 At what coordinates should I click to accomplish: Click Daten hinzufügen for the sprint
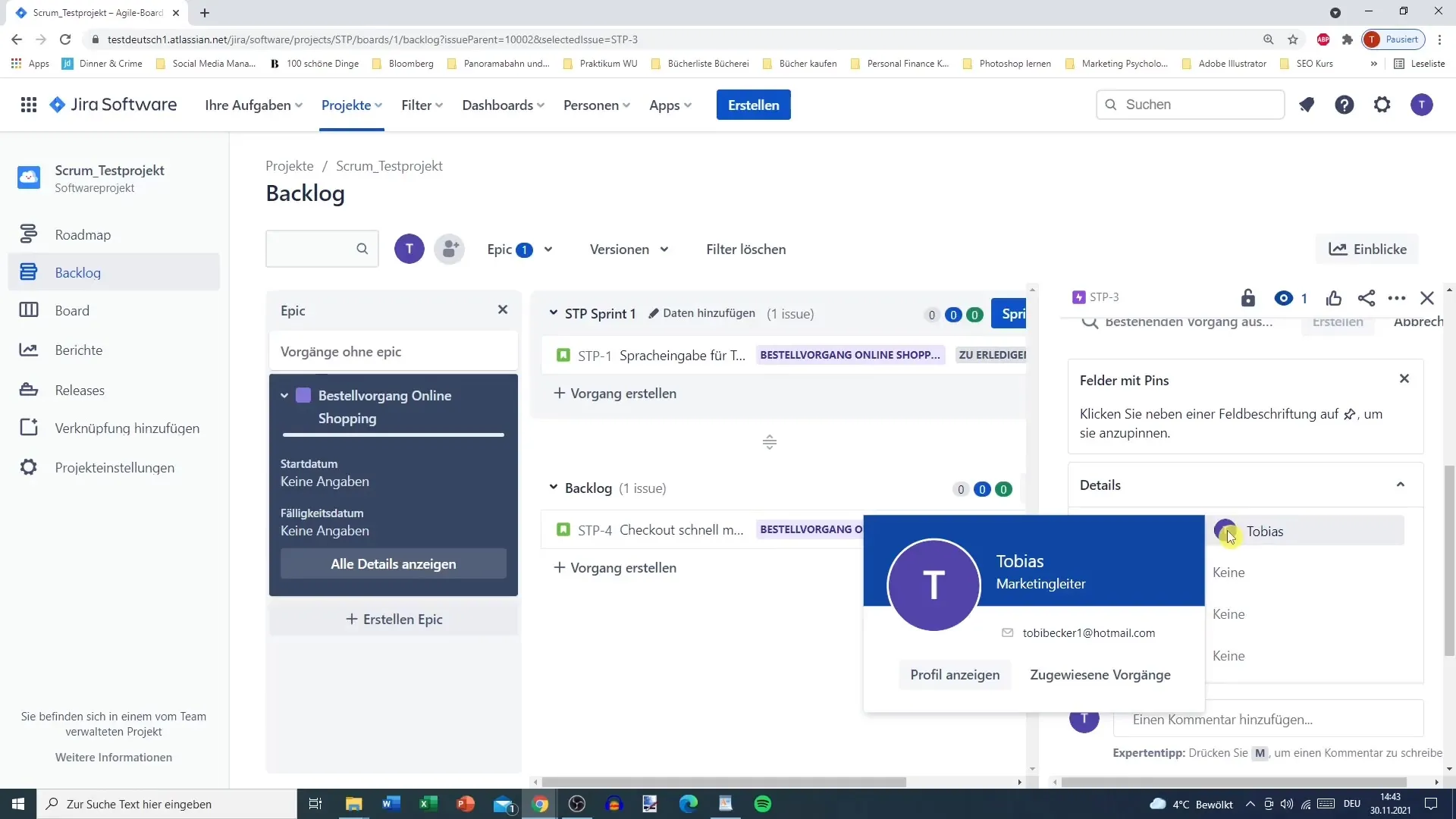701,312
